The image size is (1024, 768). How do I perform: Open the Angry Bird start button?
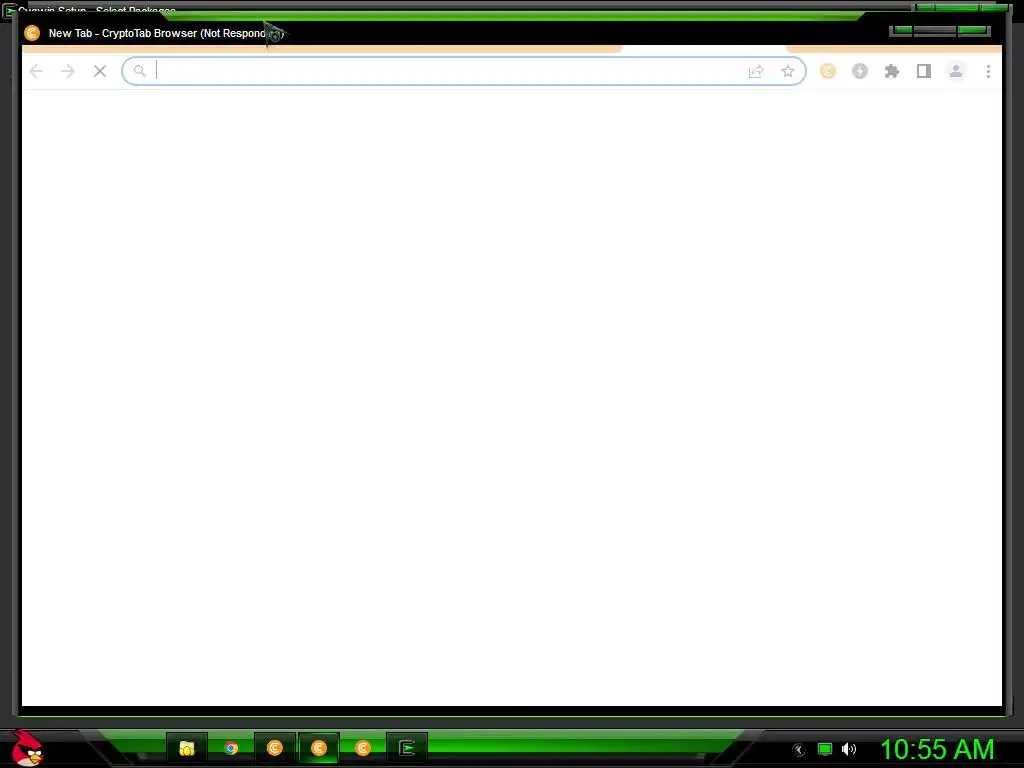click(27, 748)
